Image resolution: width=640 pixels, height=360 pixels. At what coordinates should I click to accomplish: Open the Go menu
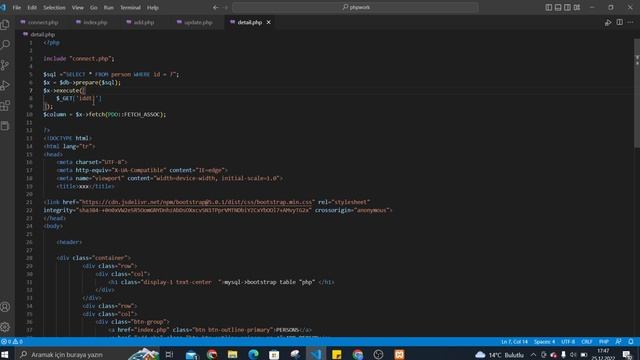[x=93, y=7]
